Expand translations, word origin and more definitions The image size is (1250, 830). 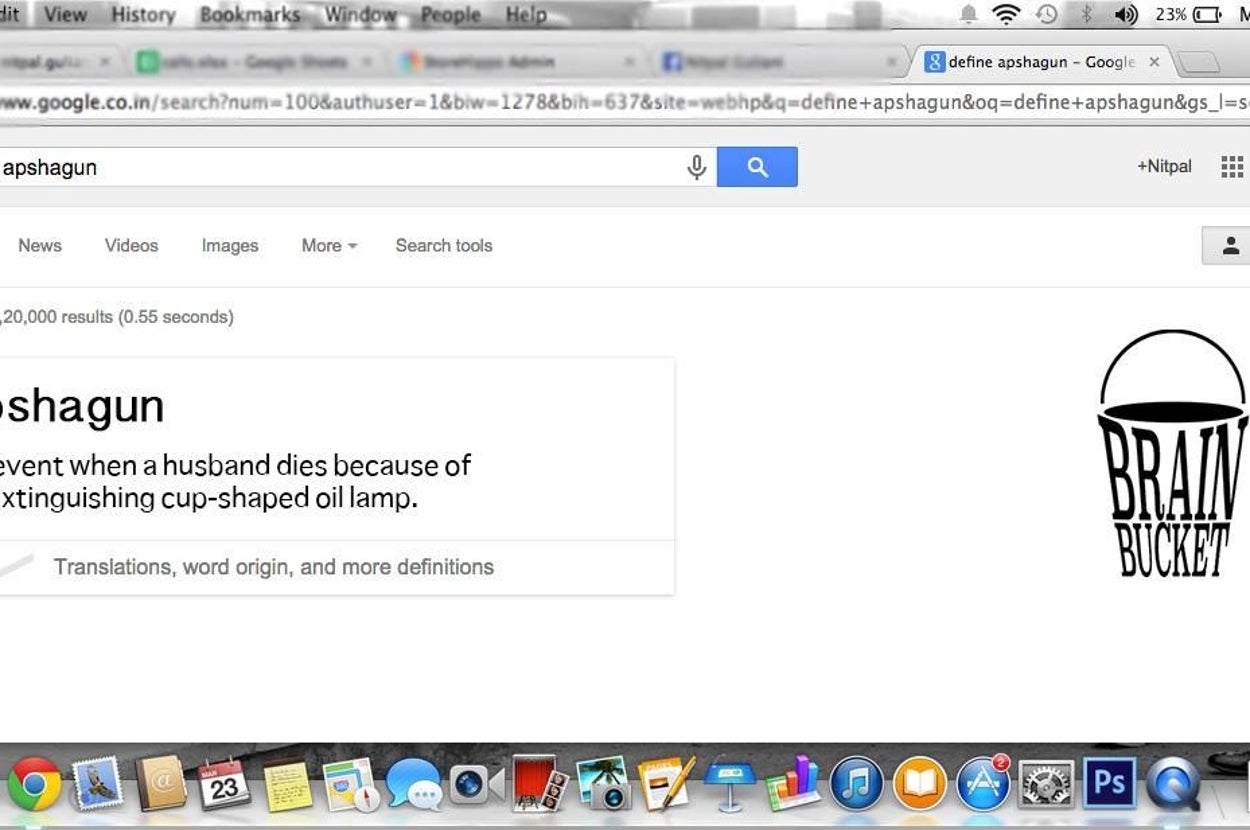pos(273,567)
